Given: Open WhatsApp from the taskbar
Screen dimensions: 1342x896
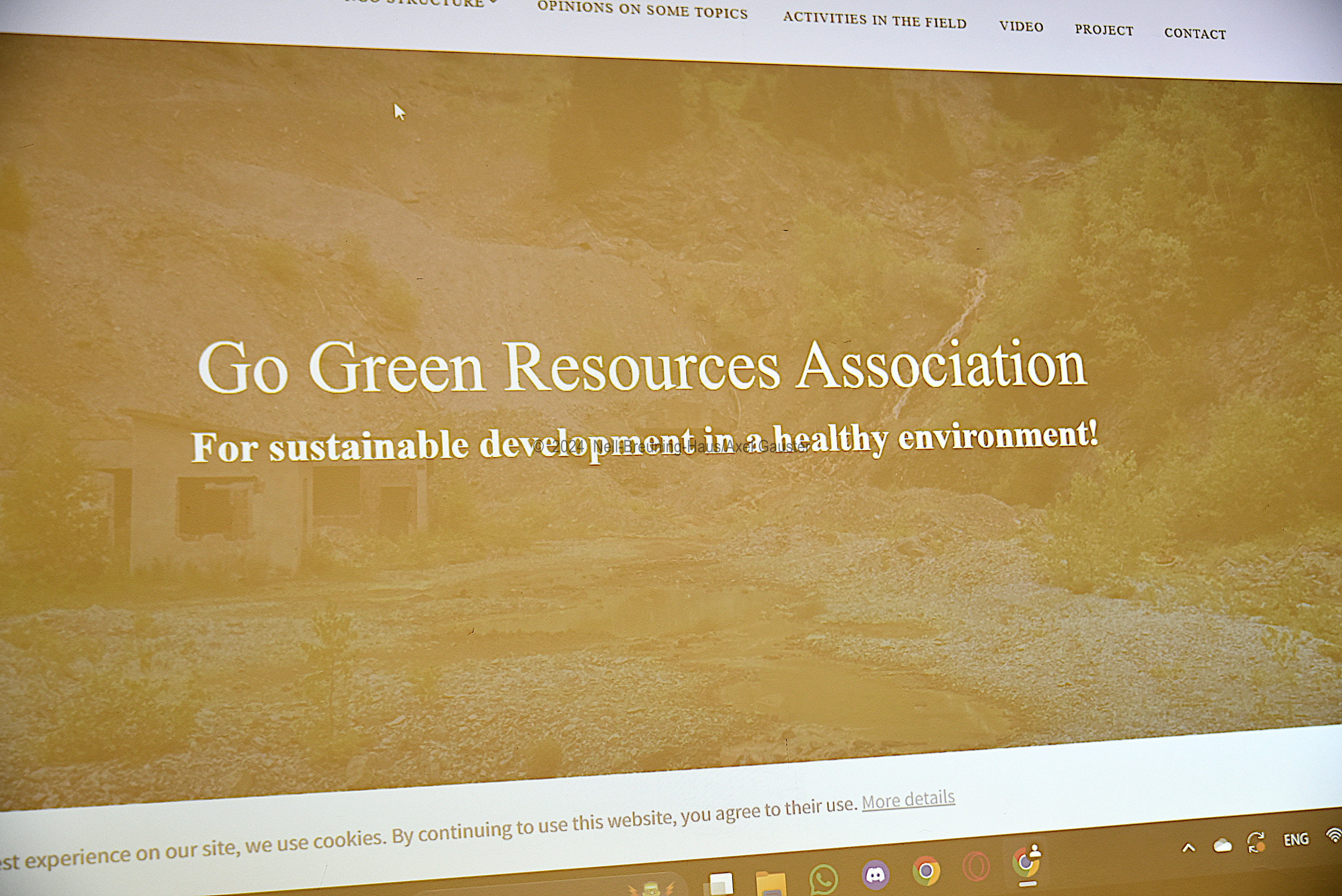Looking at the screenshot, I should click(823, 879).
